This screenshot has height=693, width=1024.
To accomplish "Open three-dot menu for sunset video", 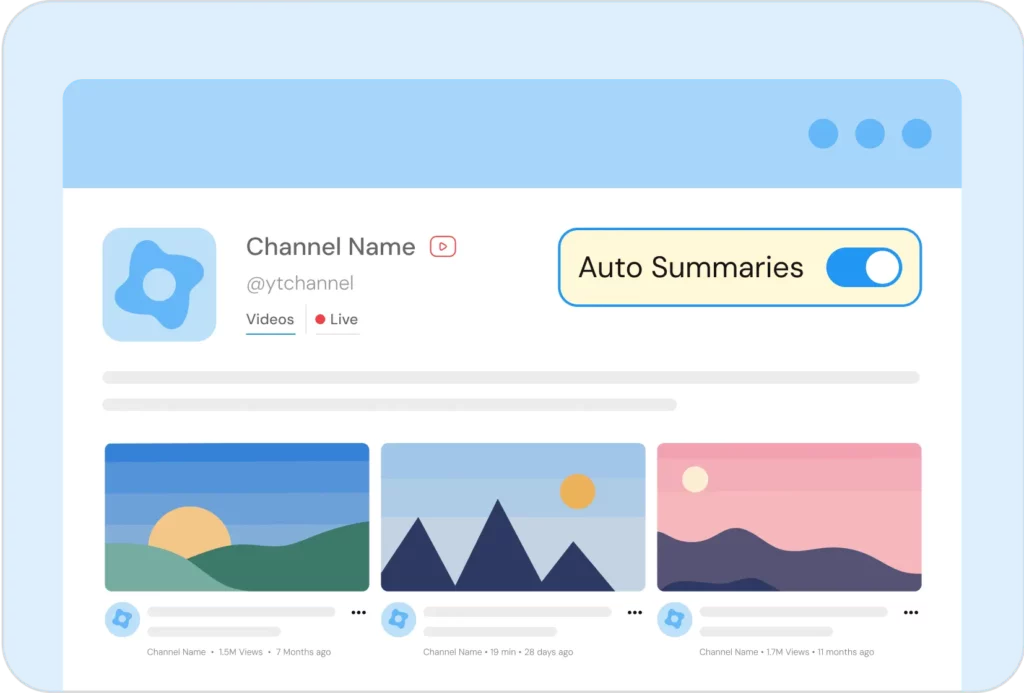I will pyautogui.click(x=358, y=612).
